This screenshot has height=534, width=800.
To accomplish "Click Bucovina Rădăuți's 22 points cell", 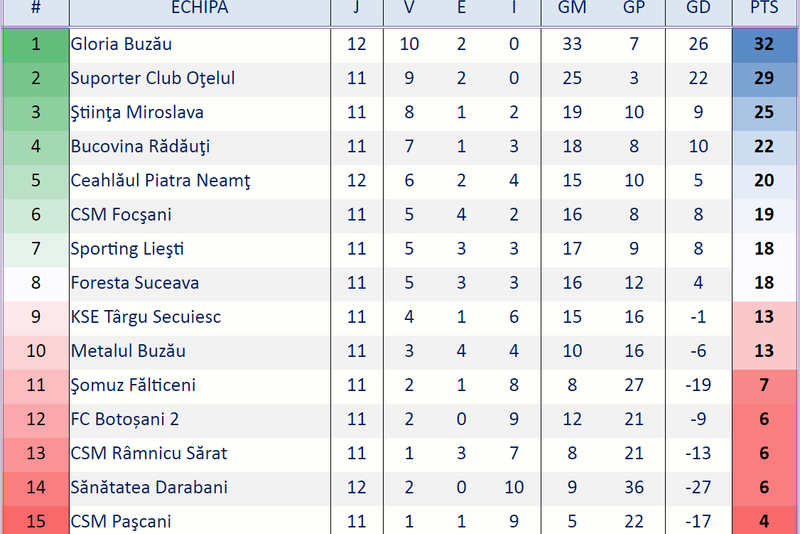I will [764, 146].
